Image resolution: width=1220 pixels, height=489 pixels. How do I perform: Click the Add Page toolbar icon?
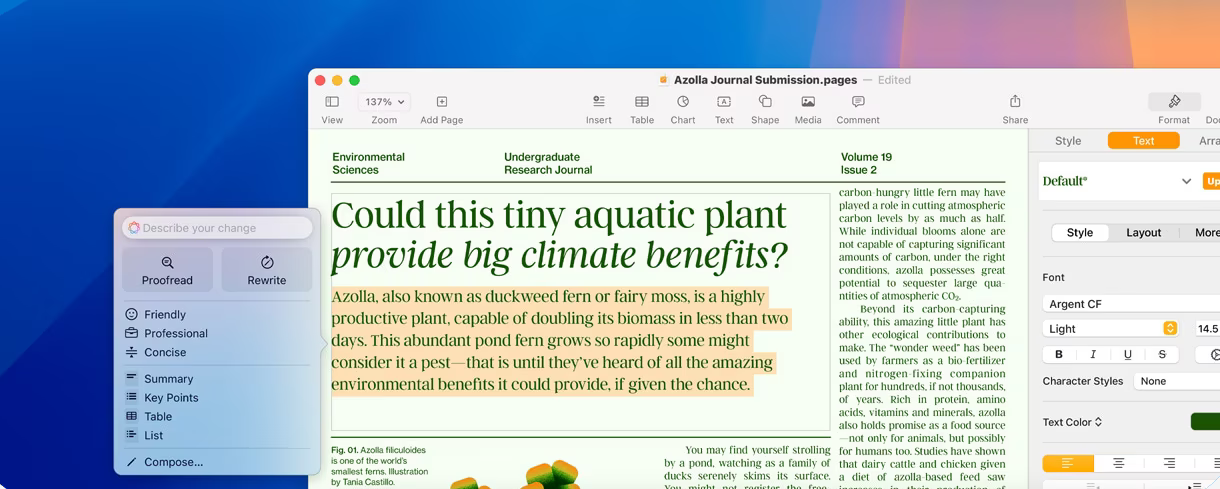[441, 102]
